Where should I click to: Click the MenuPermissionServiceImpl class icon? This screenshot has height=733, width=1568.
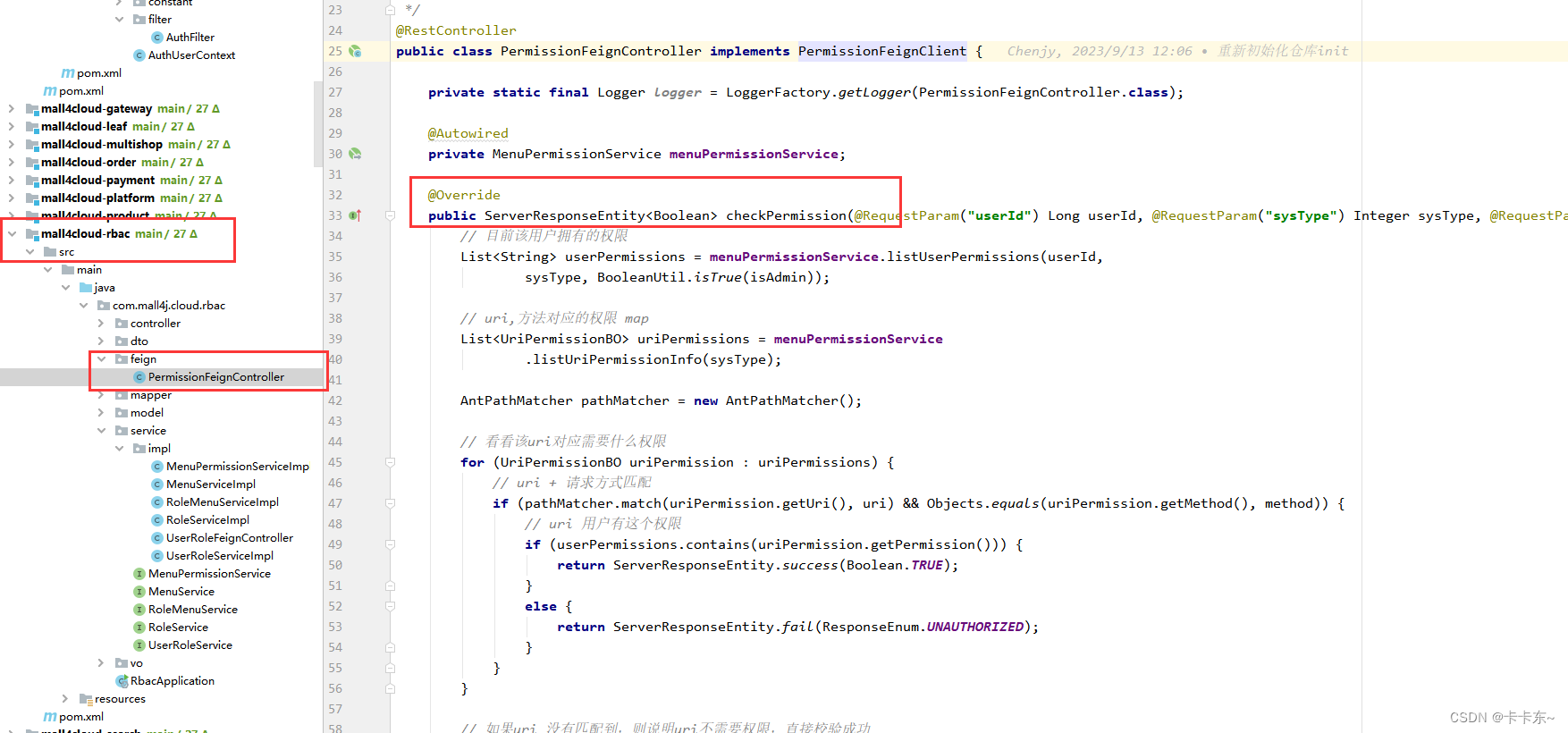[x=157, y=467]
